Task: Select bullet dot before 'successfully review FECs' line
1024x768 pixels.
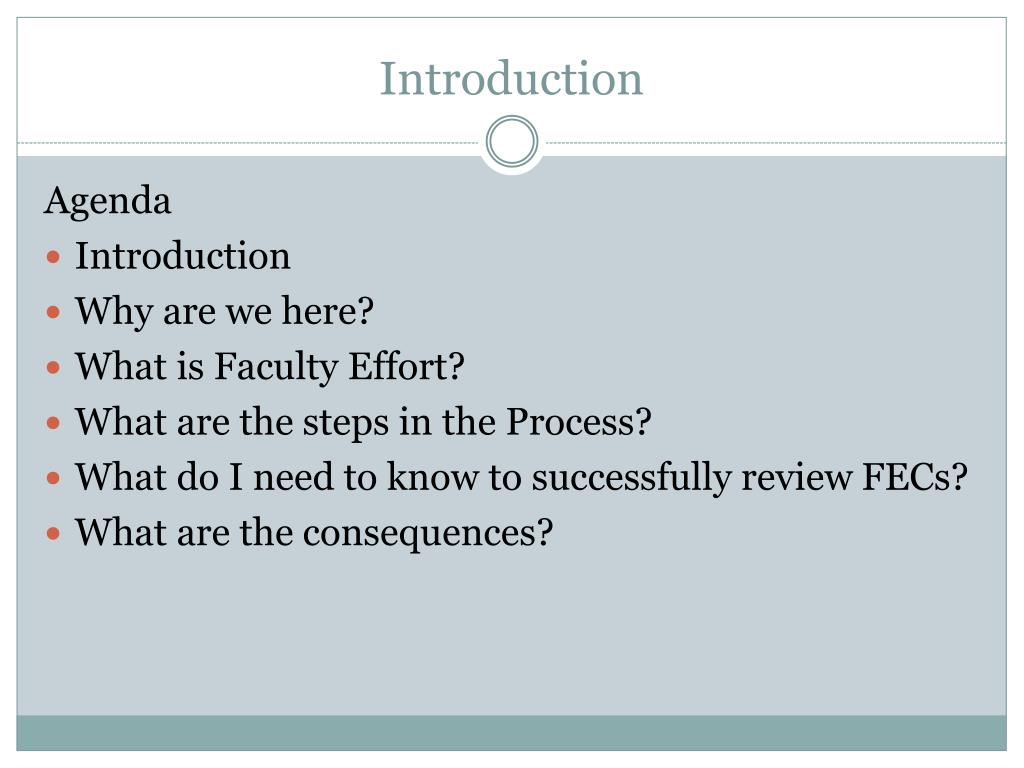Action: [x=54, y=479]
